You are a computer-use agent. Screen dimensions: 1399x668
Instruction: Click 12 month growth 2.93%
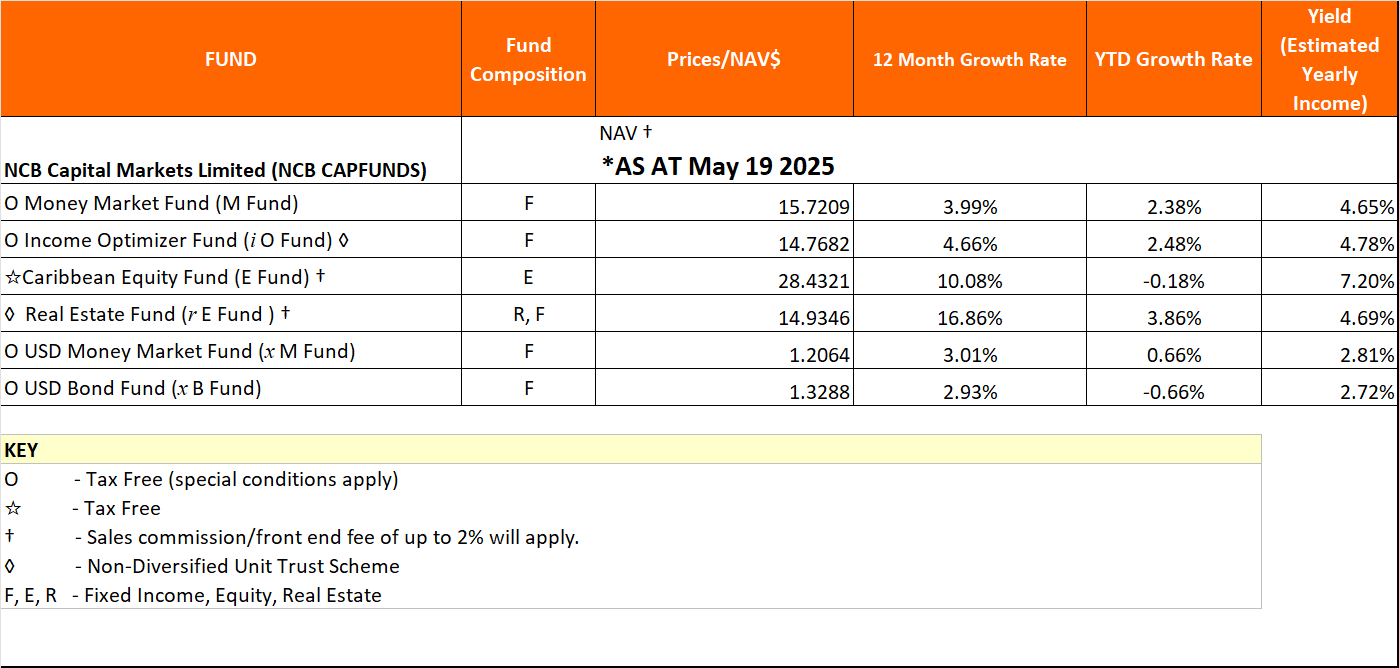pos(969,393)
